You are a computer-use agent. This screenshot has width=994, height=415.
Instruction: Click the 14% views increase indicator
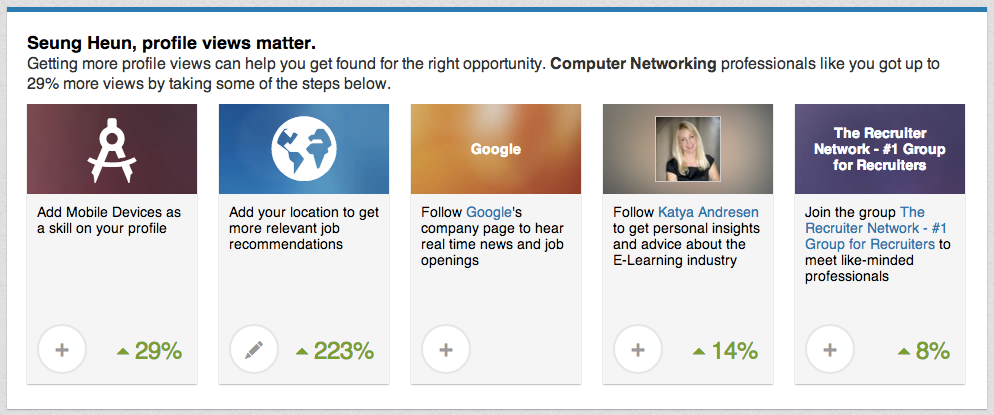pos(726,351)
